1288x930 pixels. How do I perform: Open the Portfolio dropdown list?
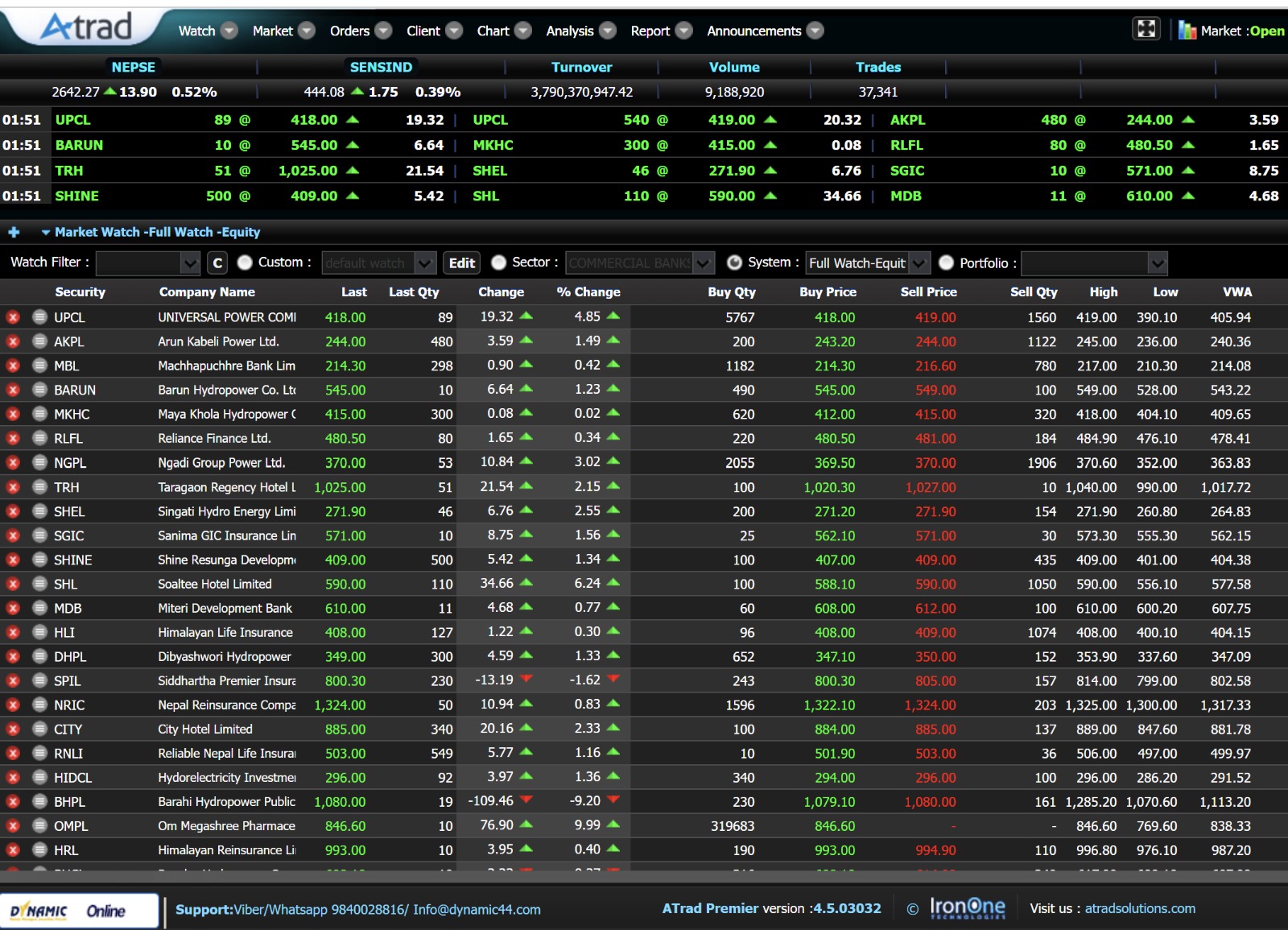[x=1157, y=263]
